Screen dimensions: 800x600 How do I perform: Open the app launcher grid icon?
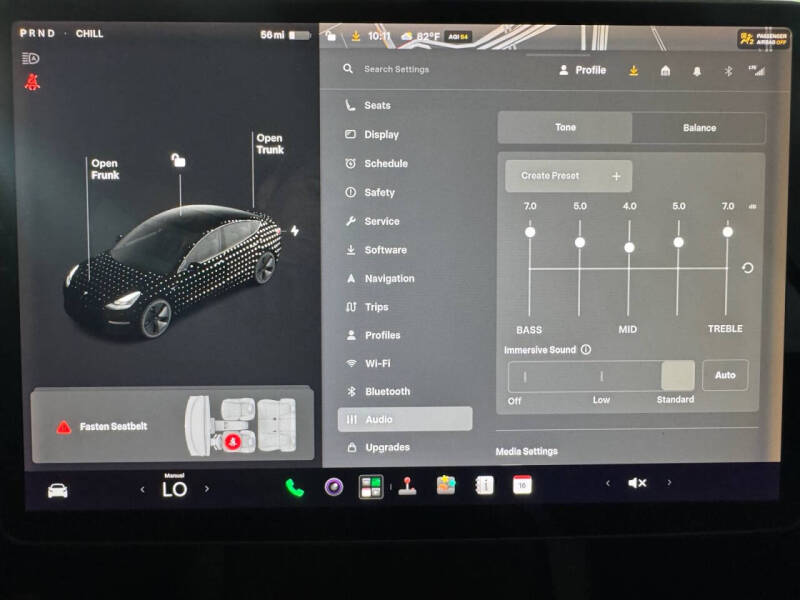click(x=371, y=487)
